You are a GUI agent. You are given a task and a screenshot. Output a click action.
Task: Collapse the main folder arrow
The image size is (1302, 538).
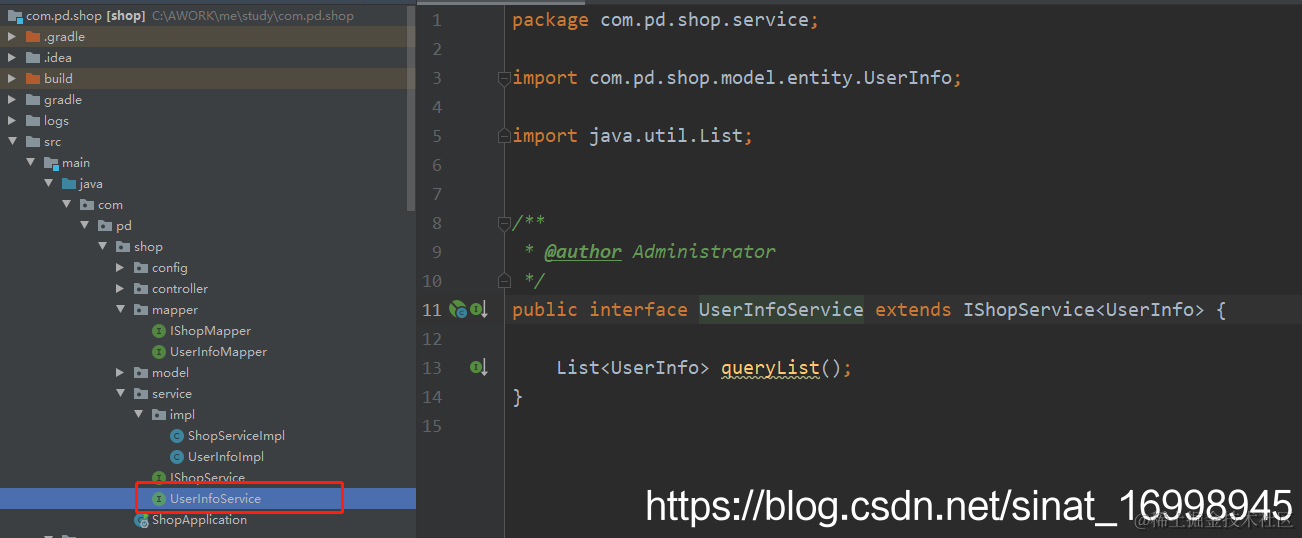point(30,163)
